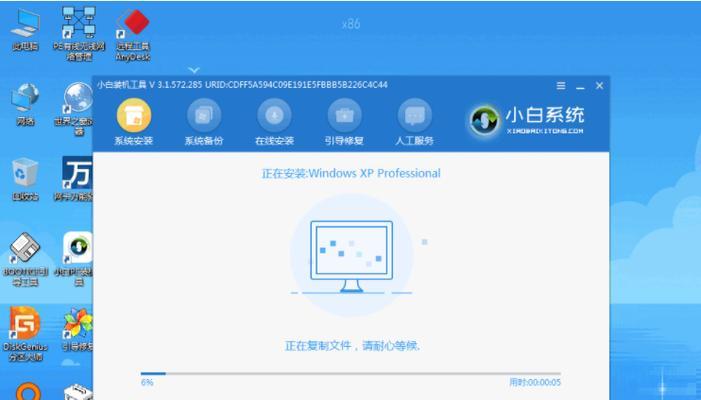Open the hamburger menu in title bar
Screen dimensions: 701x400
pos(561,85)
